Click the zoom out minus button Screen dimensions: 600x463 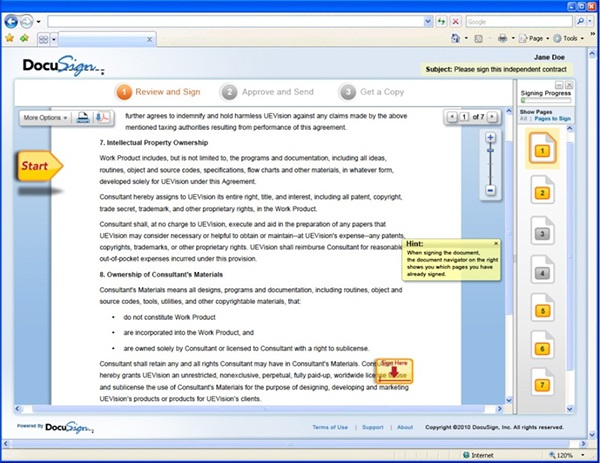(x=491, y=190)
